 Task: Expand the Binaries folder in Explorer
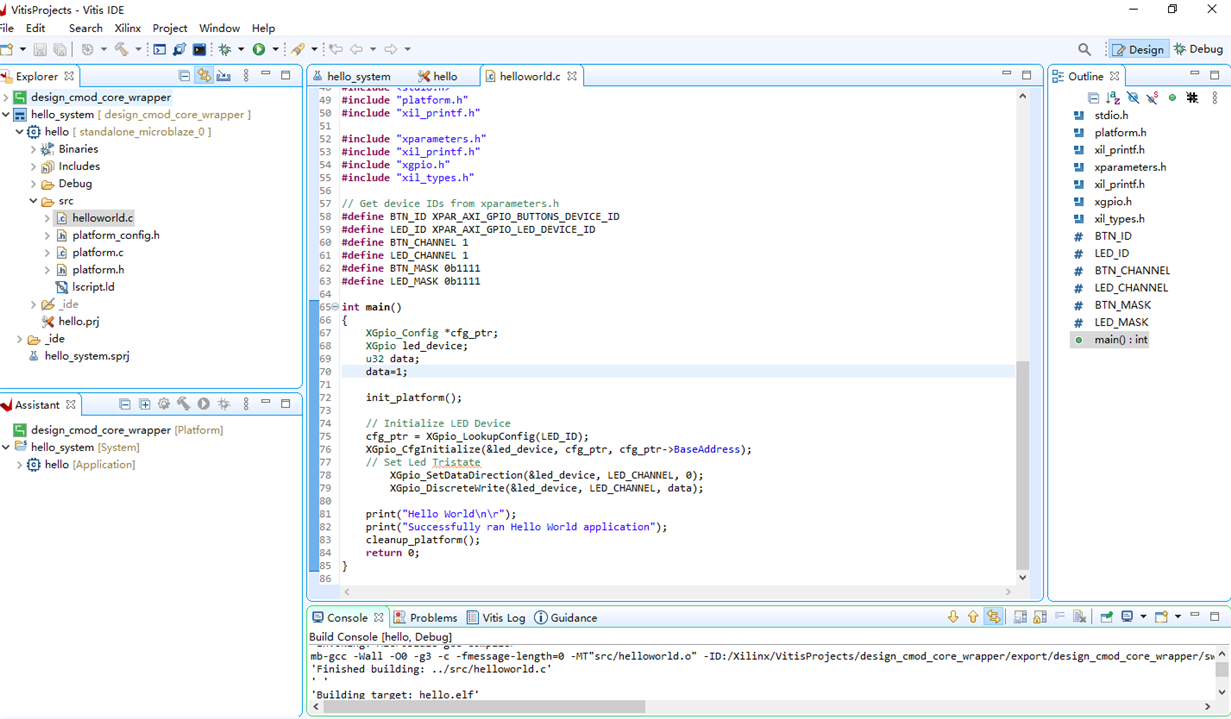coord(33,149)
